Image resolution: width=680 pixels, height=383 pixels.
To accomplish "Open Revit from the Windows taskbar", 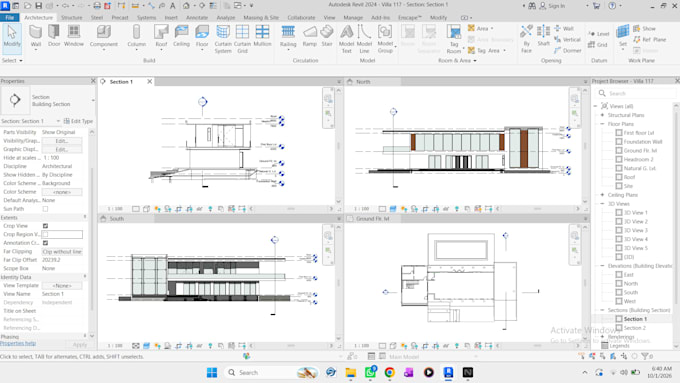I will click(448, 372).
